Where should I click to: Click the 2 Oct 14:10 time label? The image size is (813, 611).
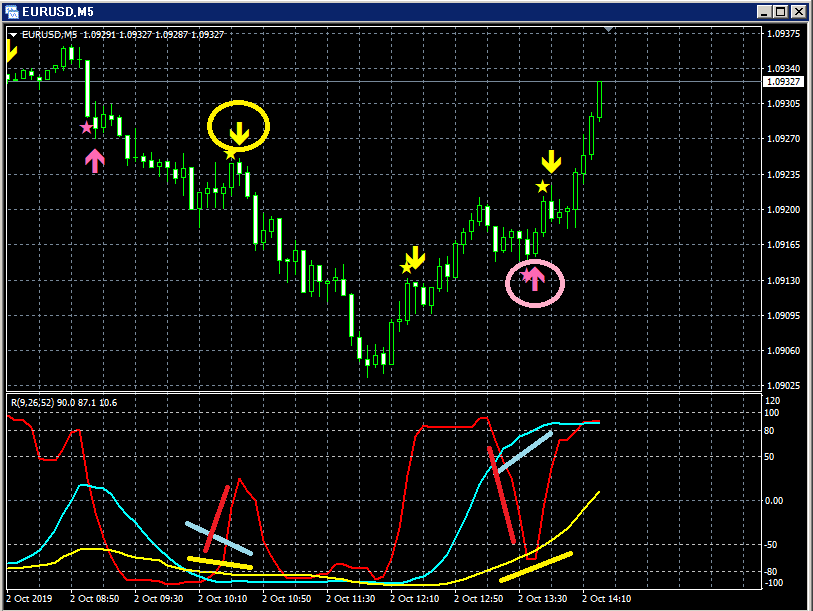point(607,599)
